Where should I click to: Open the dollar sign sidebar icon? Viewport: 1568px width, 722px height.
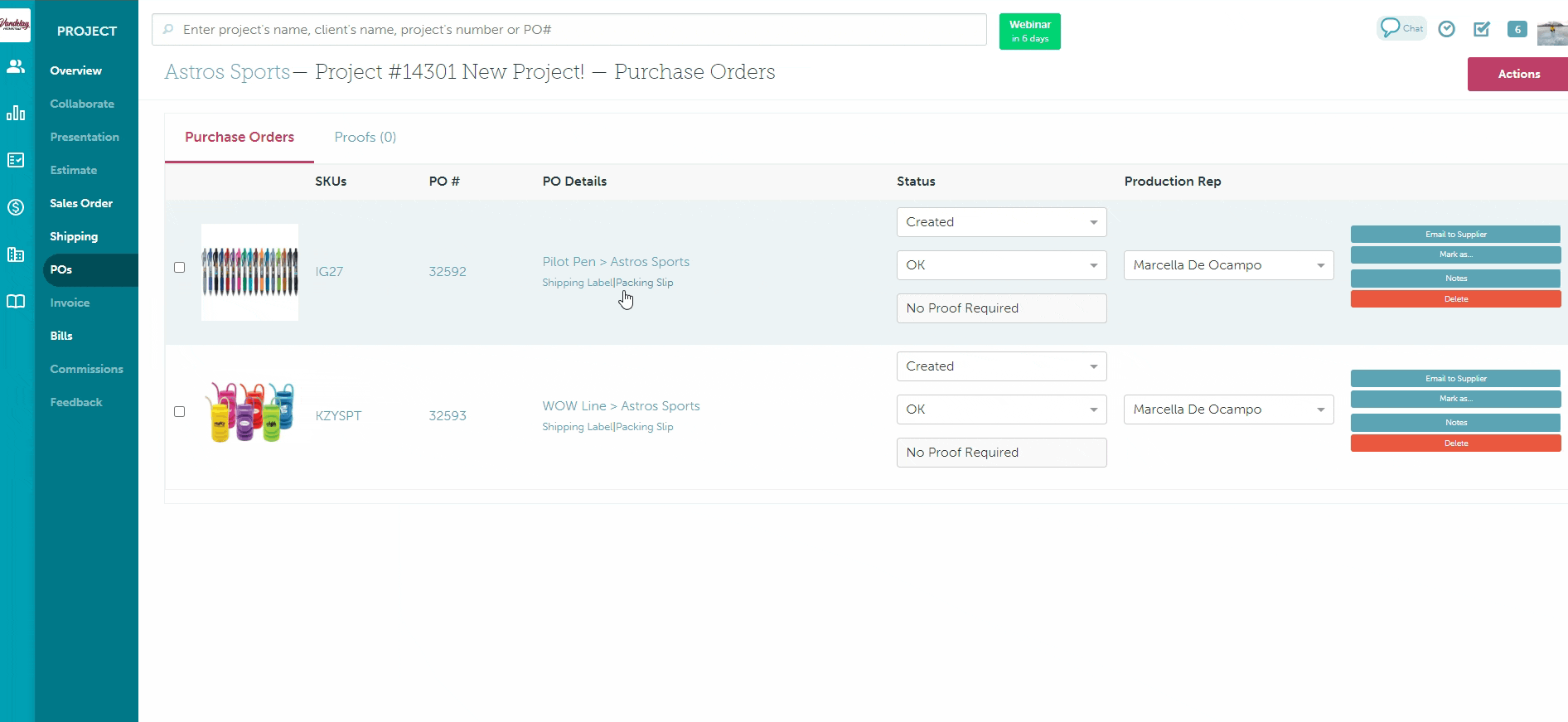click(x=16, y=207)
